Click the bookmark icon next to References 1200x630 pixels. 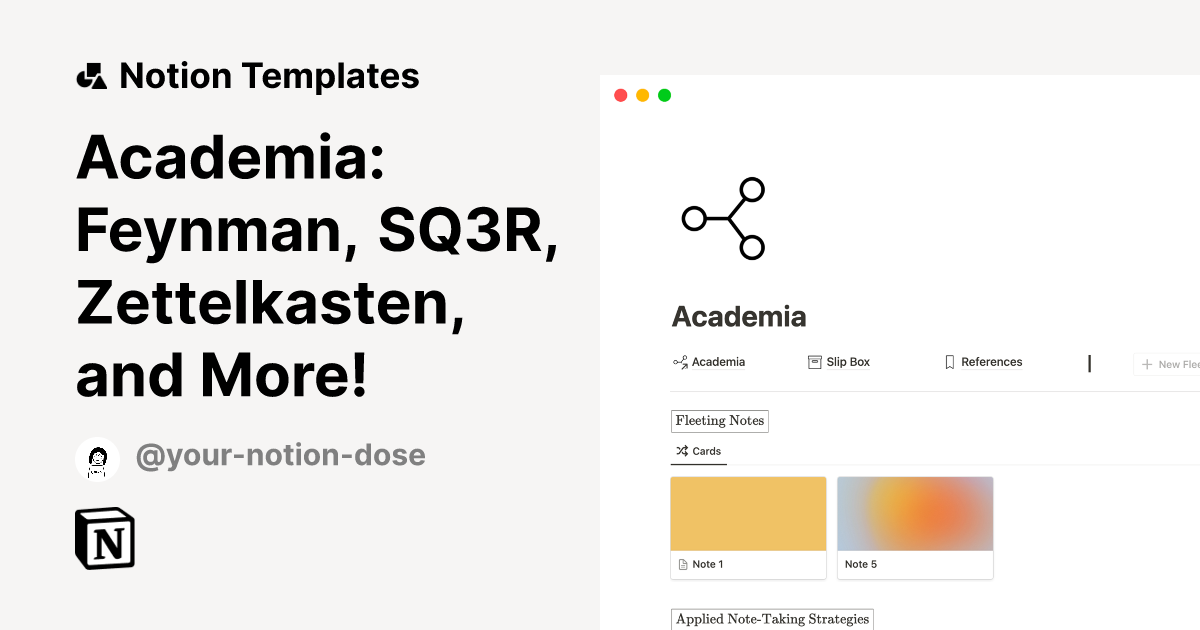pyautogui.click(x=948, y=361)
